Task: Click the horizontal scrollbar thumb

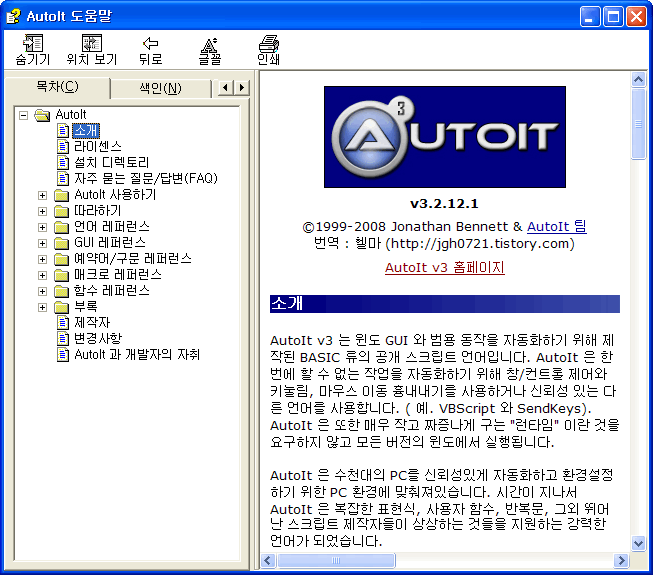Action: (336, 560)
